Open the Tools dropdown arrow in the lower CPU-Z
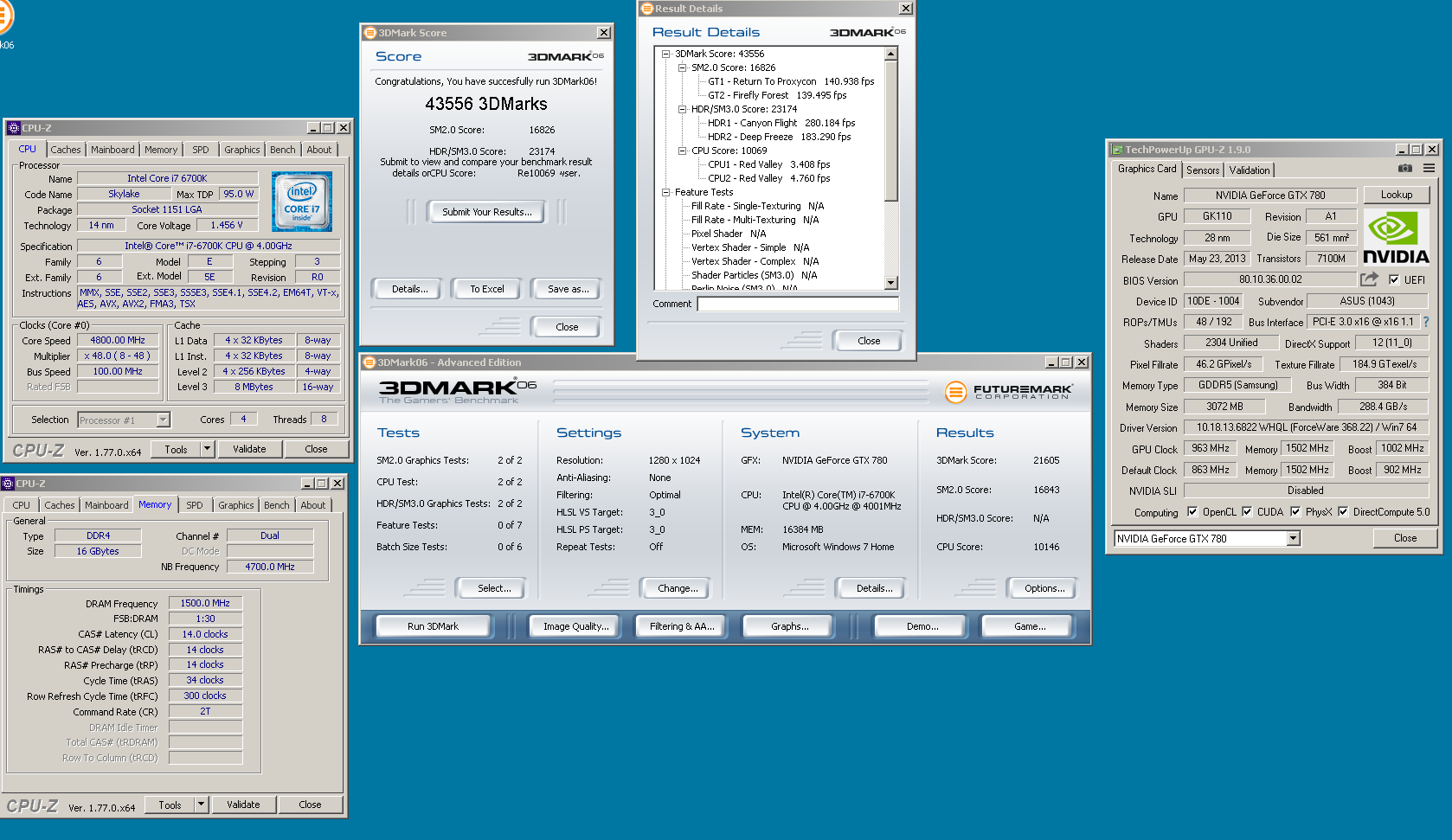 [x=201, y=805]
